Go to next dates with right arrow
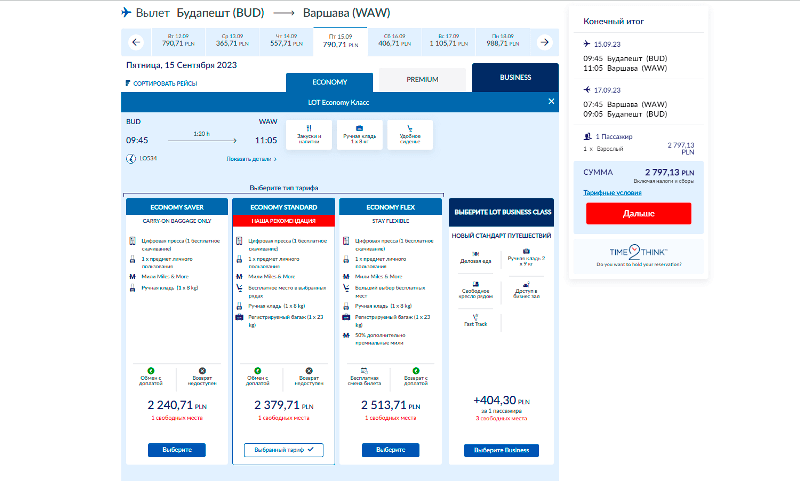Image resolution: width=800 pixels, height=482 pixels. tap(544, 42)
